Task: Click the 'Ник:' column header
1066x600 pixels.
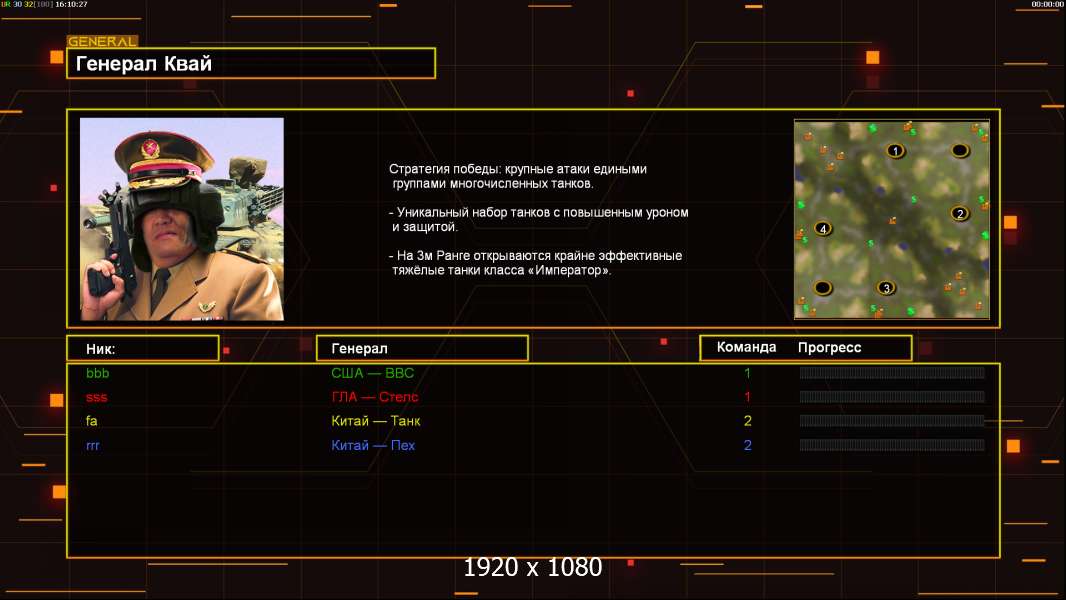Action: coord(143,349)
